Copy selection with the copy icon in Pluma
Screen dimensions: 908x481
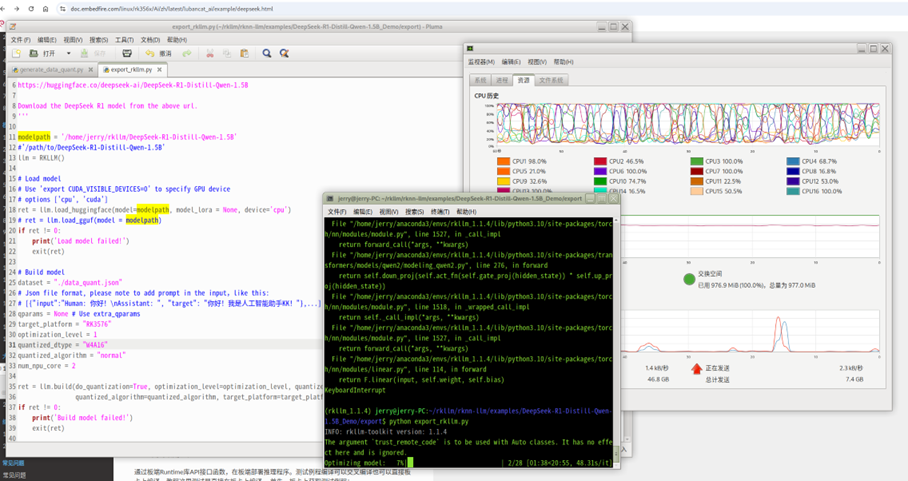[x=227, y=53]
